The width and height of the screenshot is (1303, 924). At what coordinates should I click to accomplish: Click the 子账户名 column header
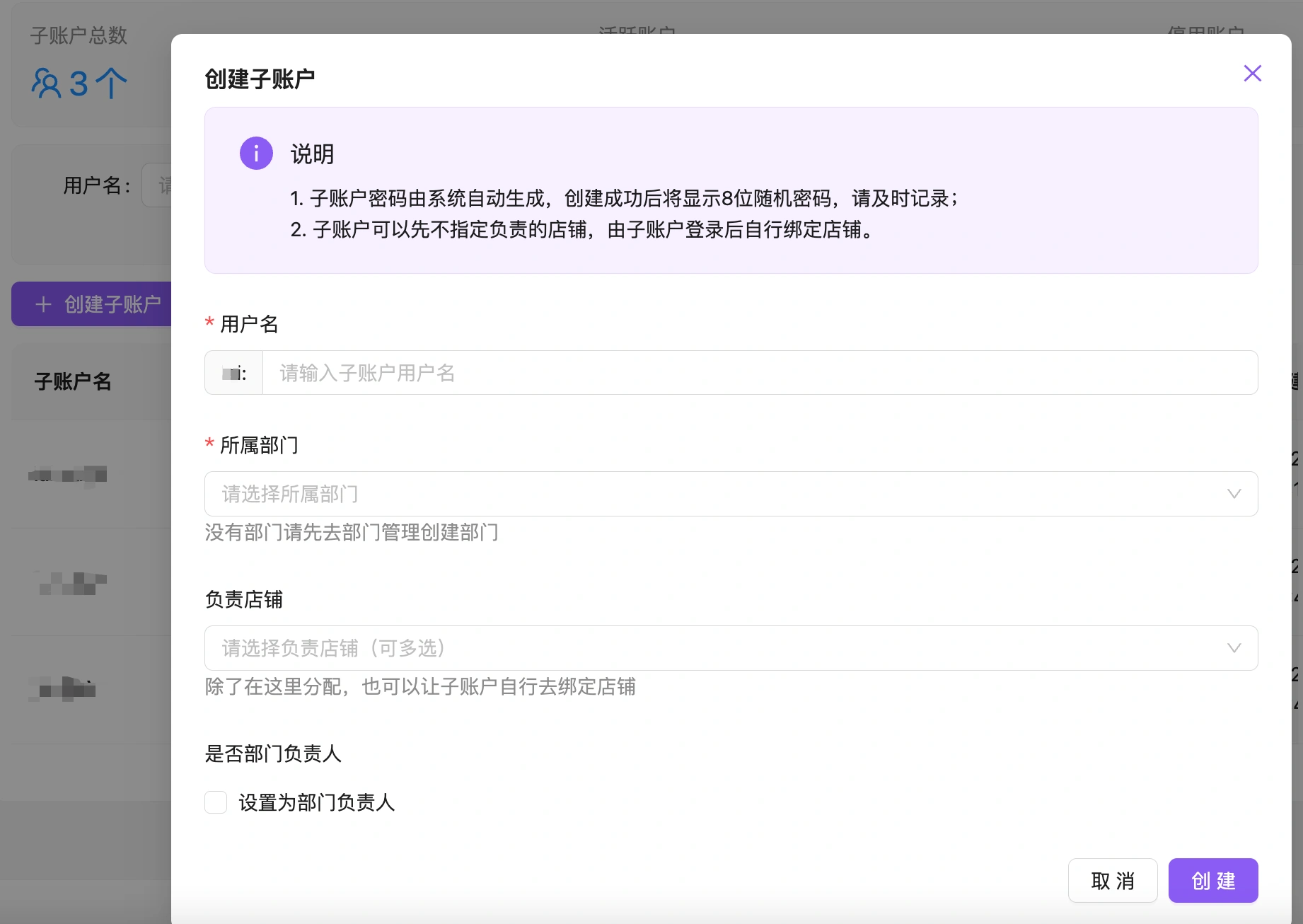[x=73, y=382]
